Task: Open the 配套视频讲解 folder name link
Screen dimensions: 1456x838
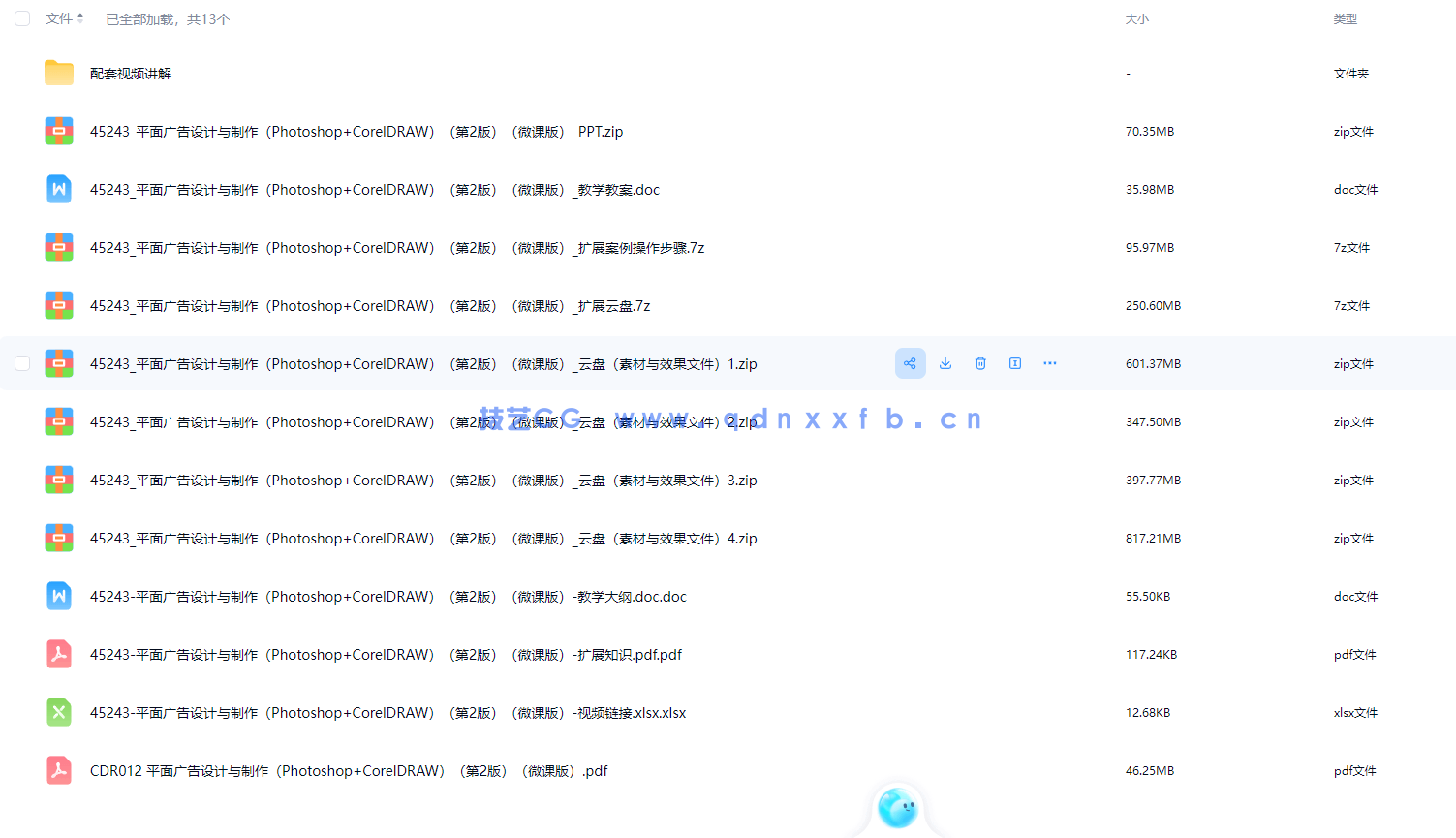Action: tap(131, 74)
